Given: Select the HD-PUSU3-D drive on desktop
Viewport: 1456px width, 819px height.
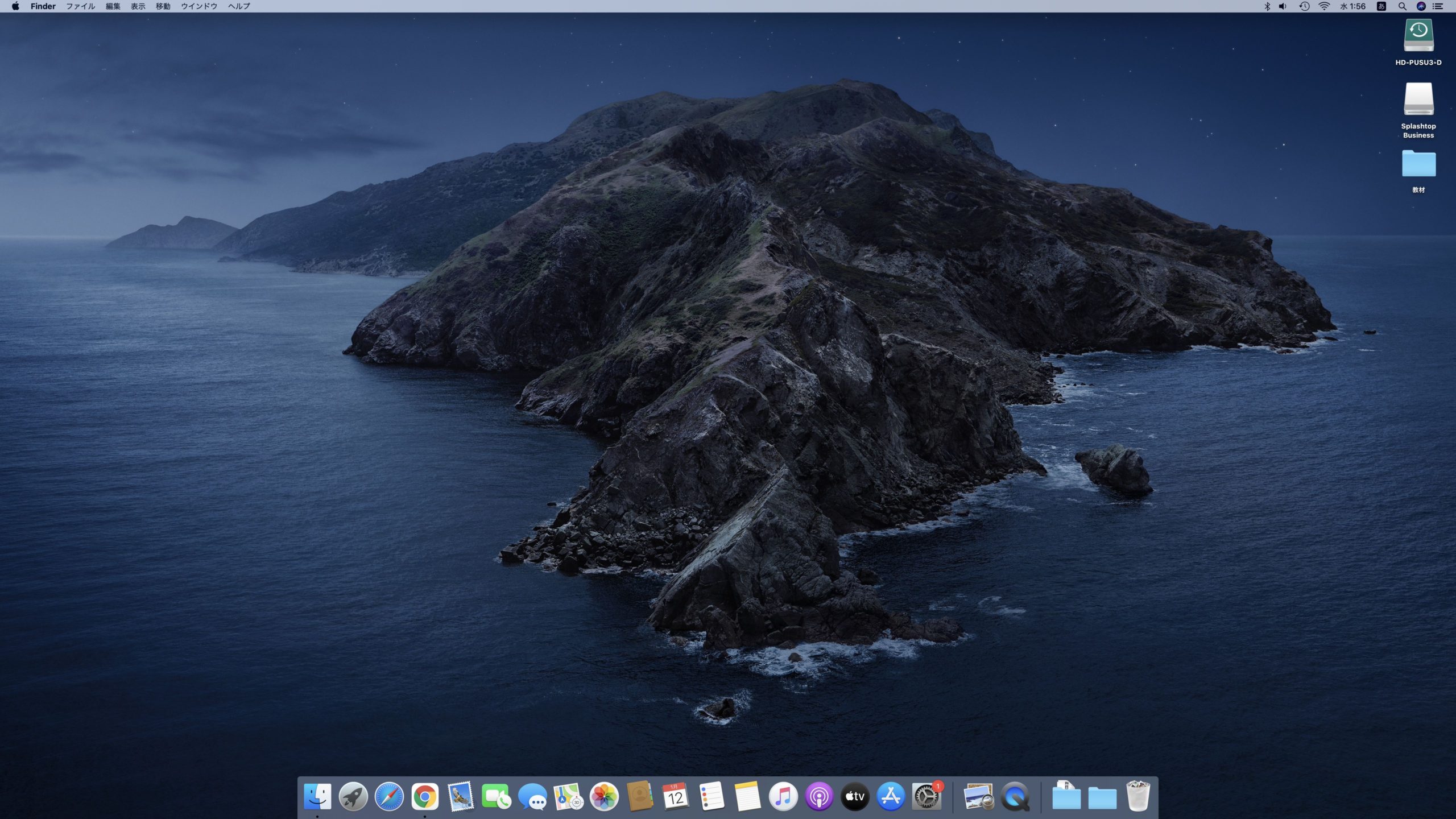Looking at the screenshot, I should pyautogui.click(x=1418, y=43).
